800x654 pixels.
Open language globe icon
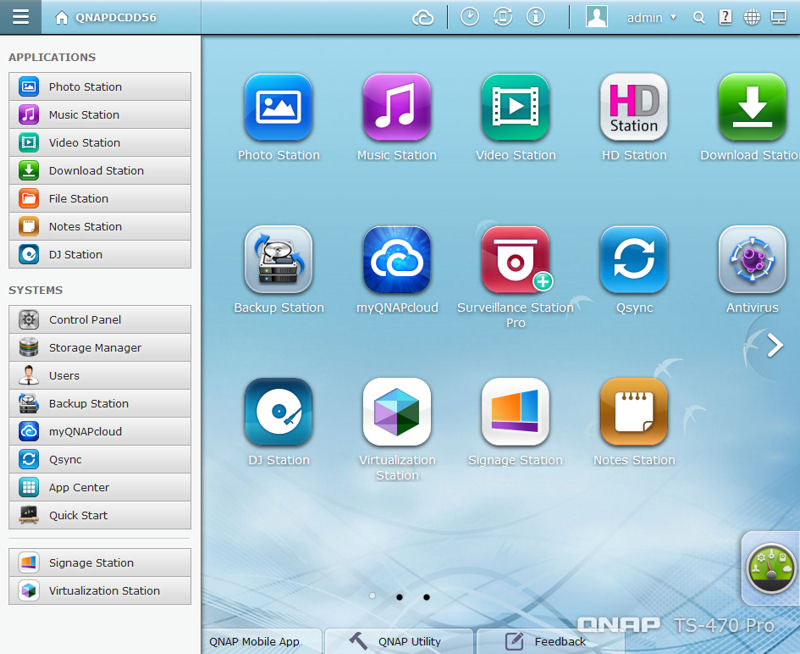coord(752,17)
